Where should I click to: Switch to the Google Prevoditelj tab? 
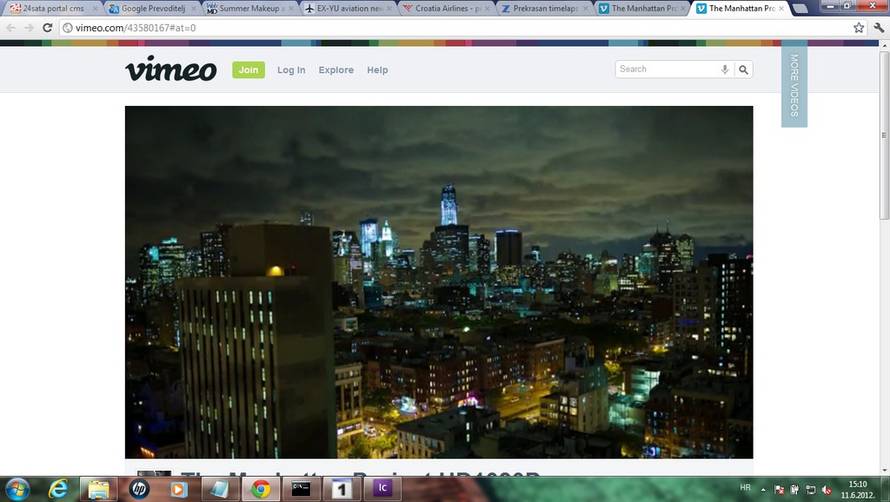coord(152,9)
